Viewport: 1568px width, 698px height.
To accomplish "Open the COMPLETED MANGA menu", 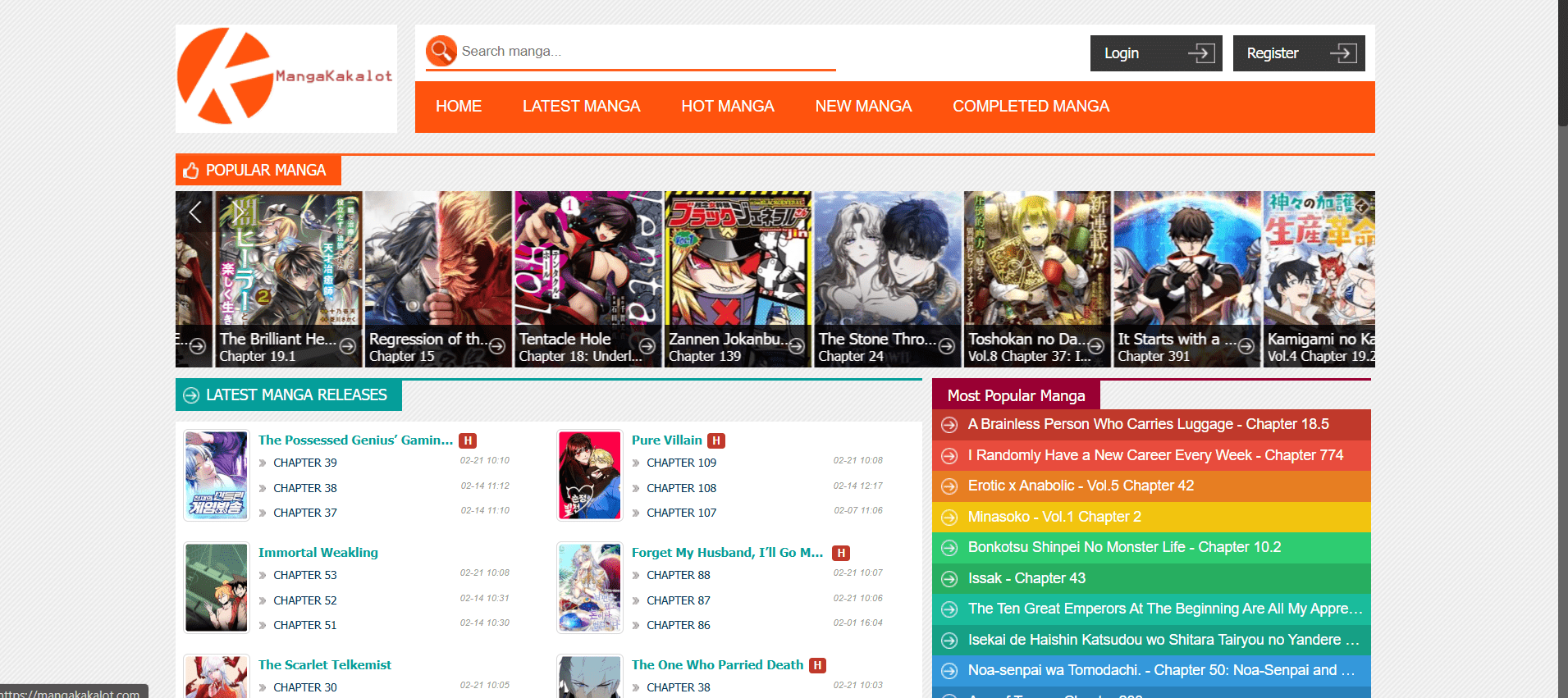I will click(1031, 107).
